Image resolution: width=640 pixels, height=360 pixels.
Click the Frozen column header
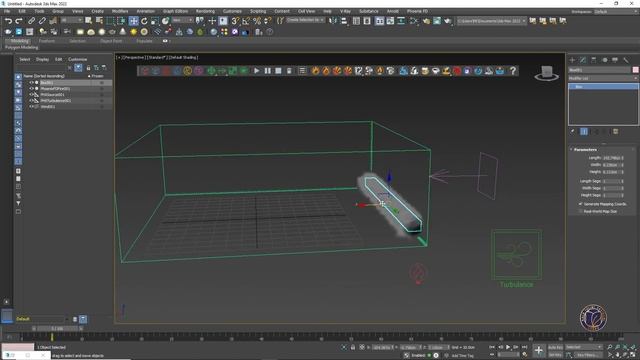[97, 76]
